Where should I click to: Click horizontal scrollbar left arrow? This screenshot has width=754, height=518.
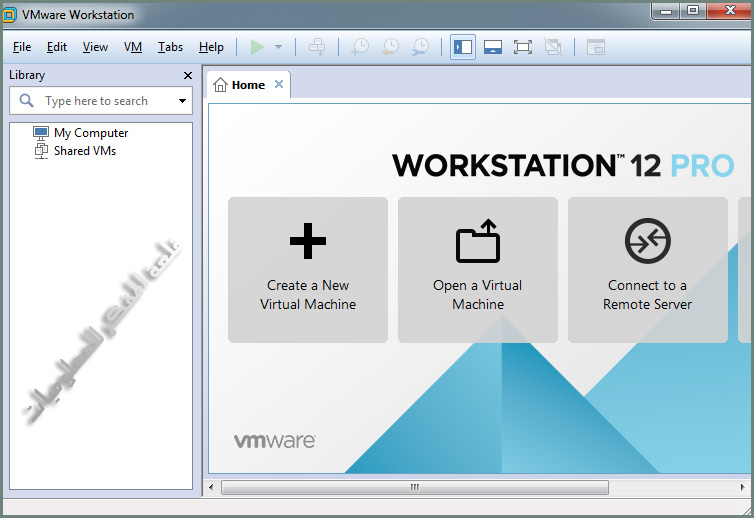point(211,487)
